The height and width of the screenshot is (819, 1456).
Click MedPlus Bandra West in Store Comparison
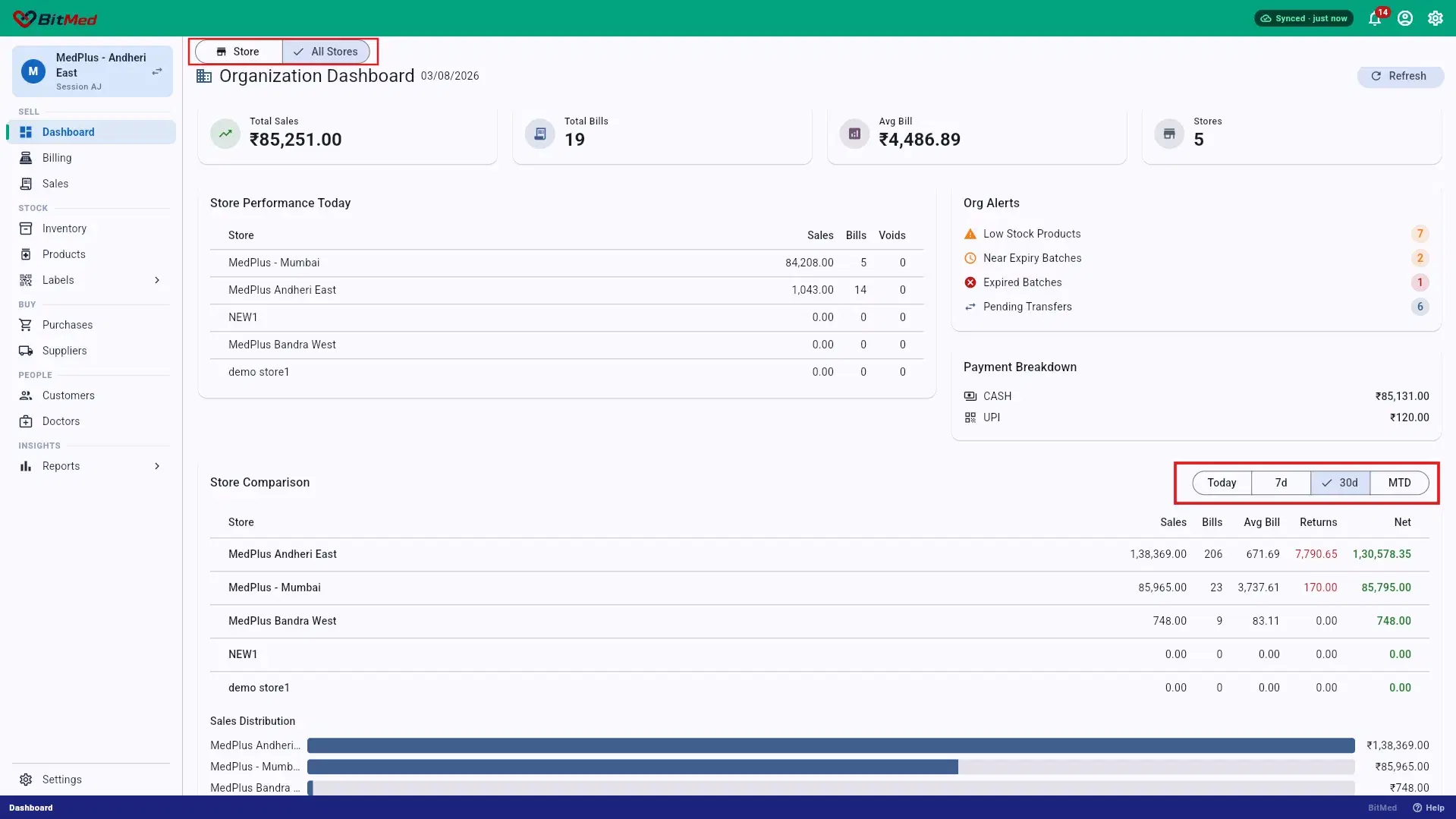click(282, 621)
